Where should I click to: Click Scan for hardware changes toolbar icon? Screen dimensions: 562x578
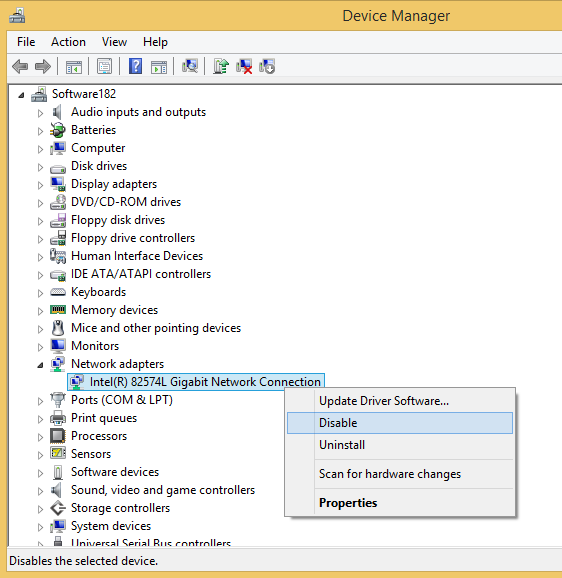click(x=190, y=66)
